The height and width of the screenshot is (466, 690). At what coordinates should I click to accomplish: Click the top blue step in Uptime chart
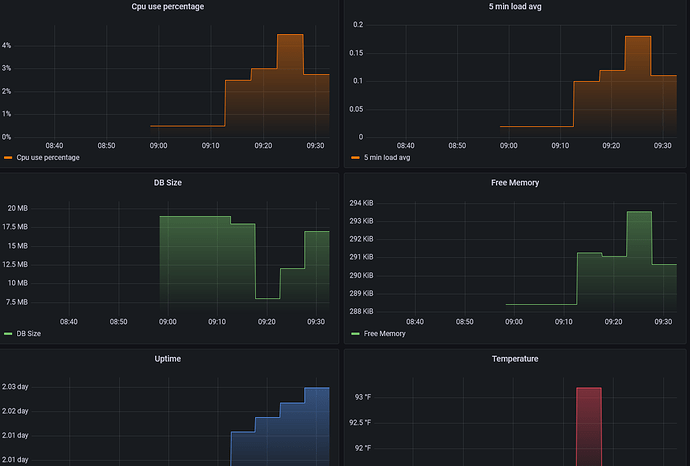point(317,388)
